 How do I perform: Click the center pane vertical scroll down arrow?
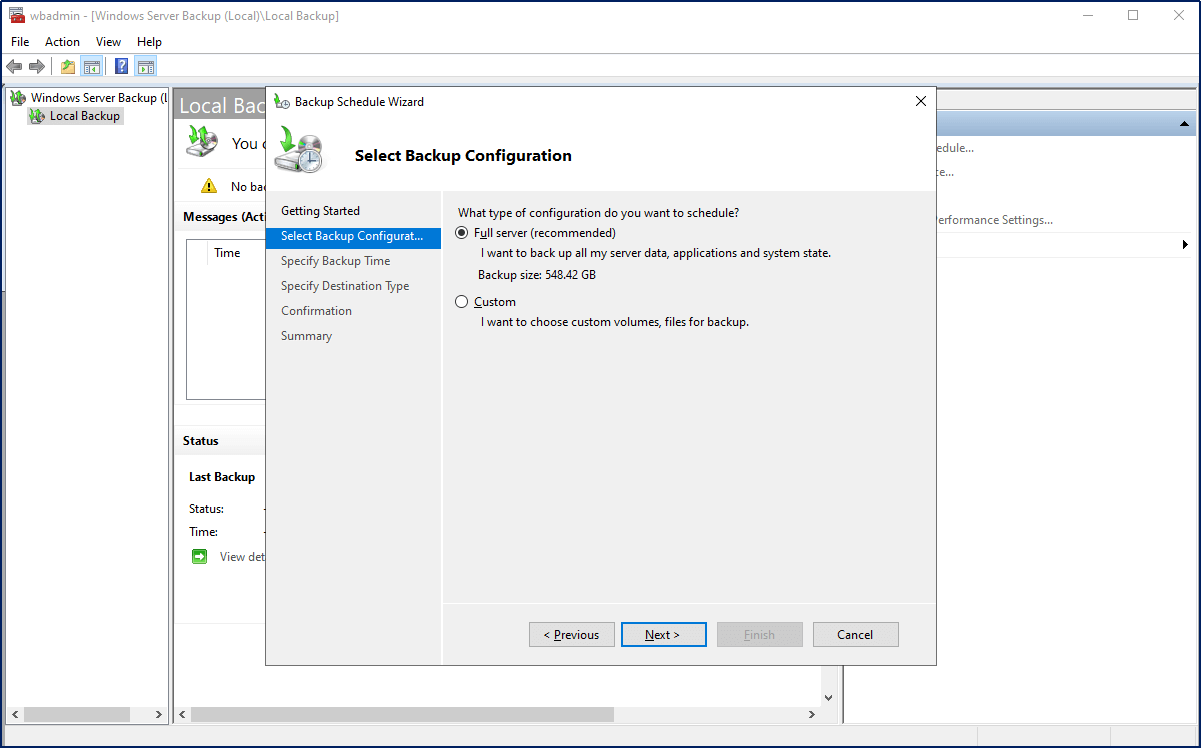tap(828, 698)
